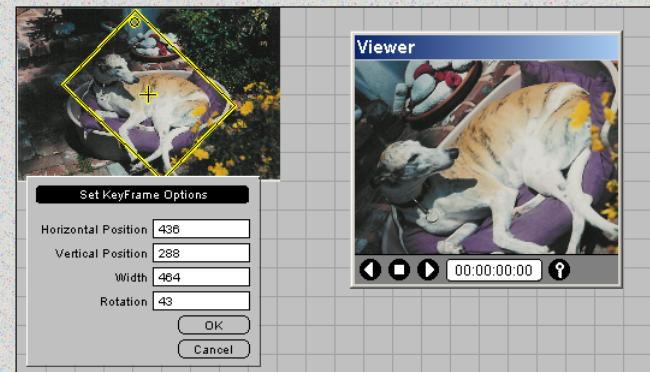
Task: Click the right corner of the yellow frame
Action: [x=235, y=107]
